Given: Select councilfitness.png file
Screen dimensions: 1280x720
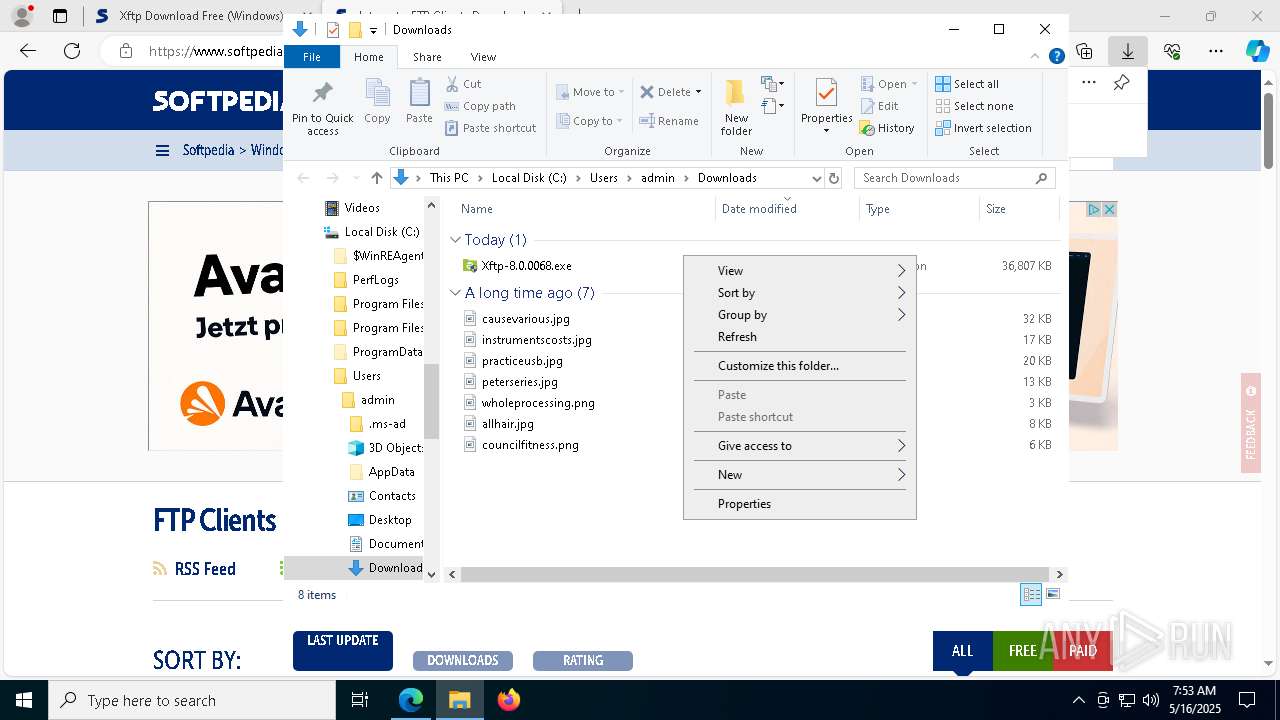Looking at the screenshot, I should 530,445.
